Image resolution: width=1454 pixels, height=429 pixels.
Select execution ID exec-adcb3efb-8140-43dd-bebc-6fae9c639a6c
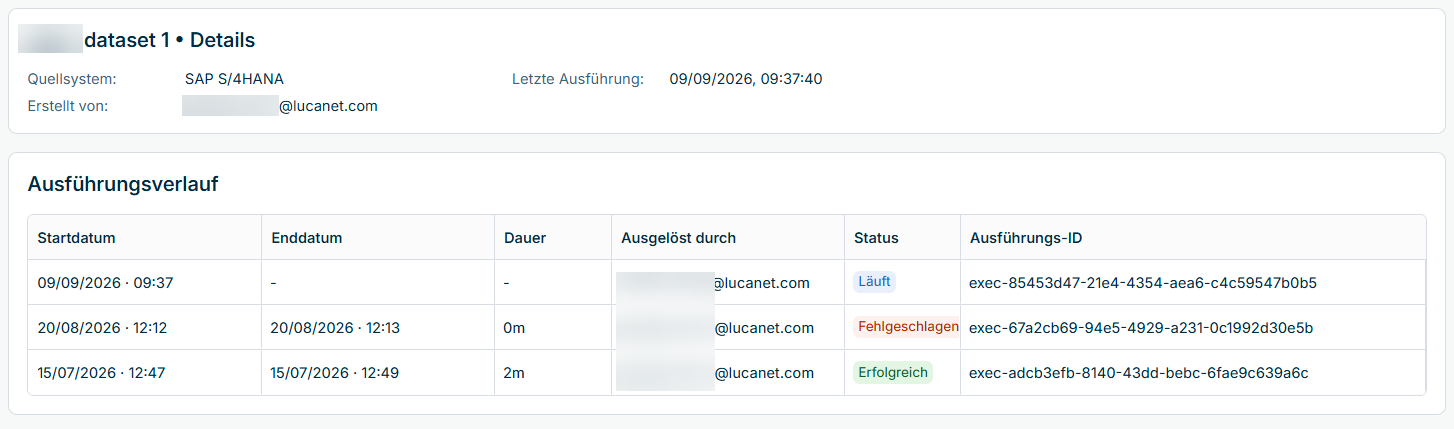coord(1139,373)
